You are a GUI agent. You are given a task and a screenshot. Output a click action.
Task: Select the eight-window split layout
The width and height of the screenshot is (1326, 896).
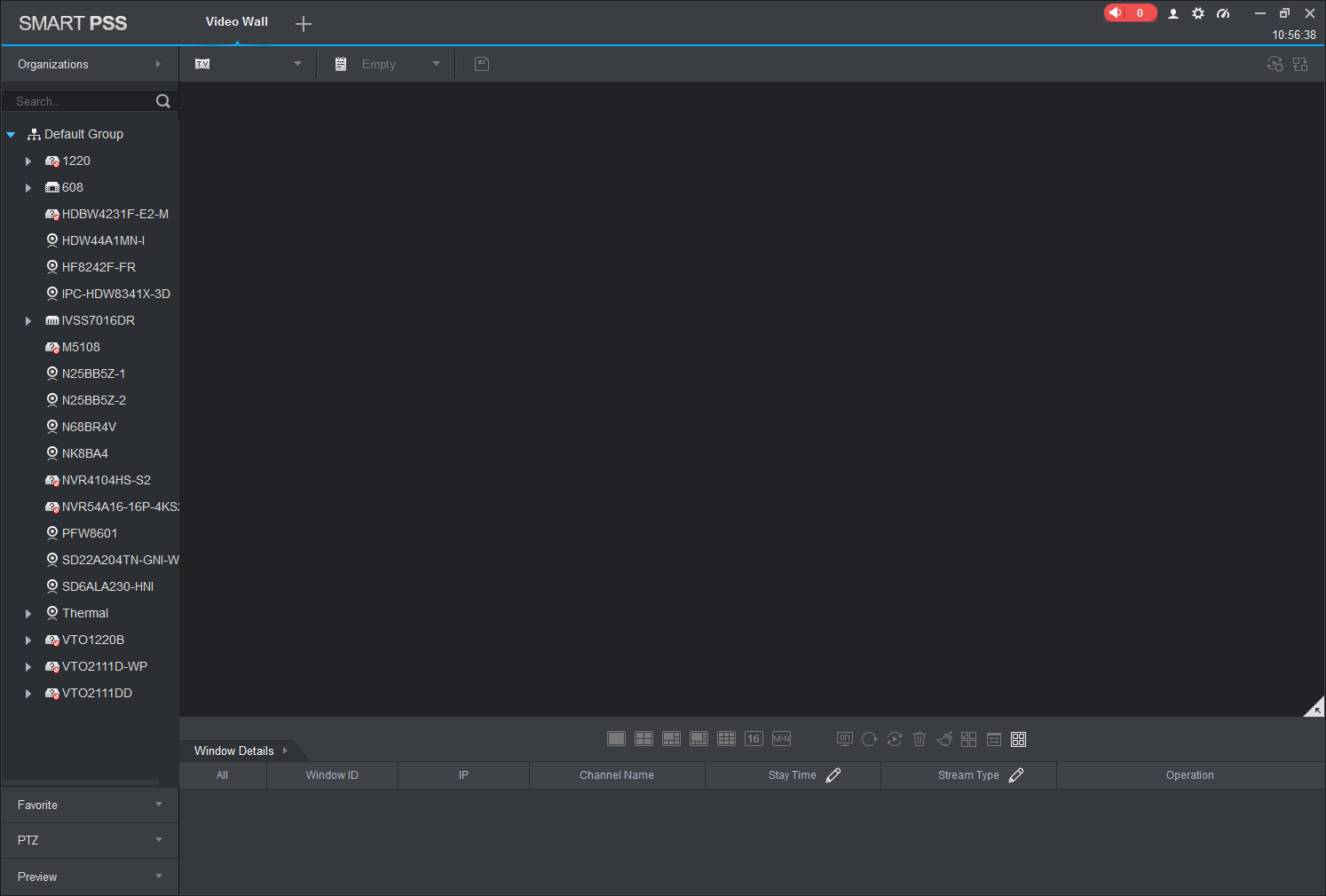tap(699, 739)
